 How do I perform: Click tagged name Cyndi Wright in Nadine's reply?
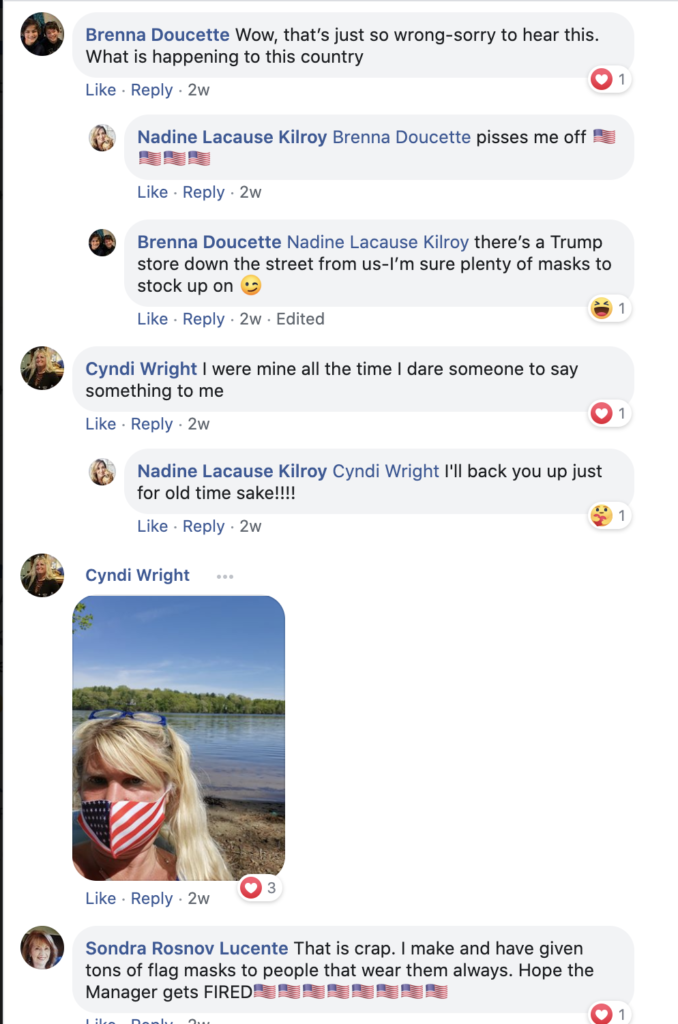coord(385,471)
